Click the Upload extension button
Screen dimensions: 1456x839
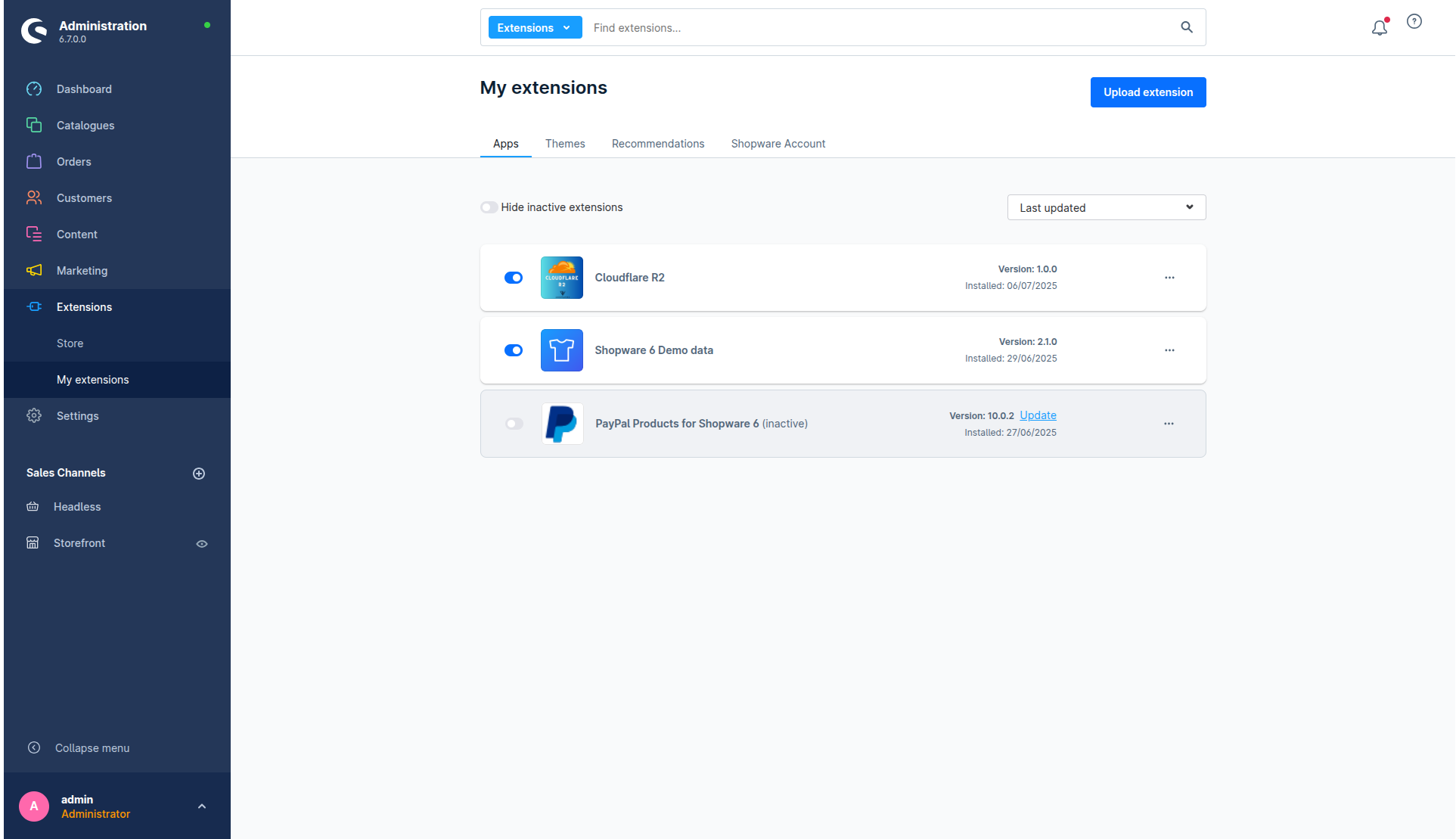[x=1148, y=92]
